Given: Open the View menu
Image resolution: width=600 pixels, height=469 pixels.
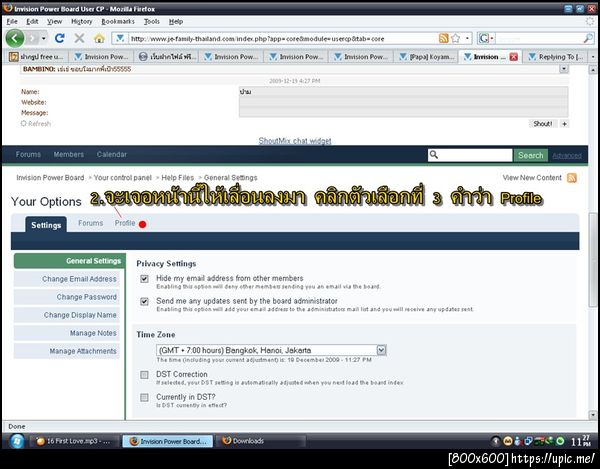Looking at the screenshot, I should [55, 21].
